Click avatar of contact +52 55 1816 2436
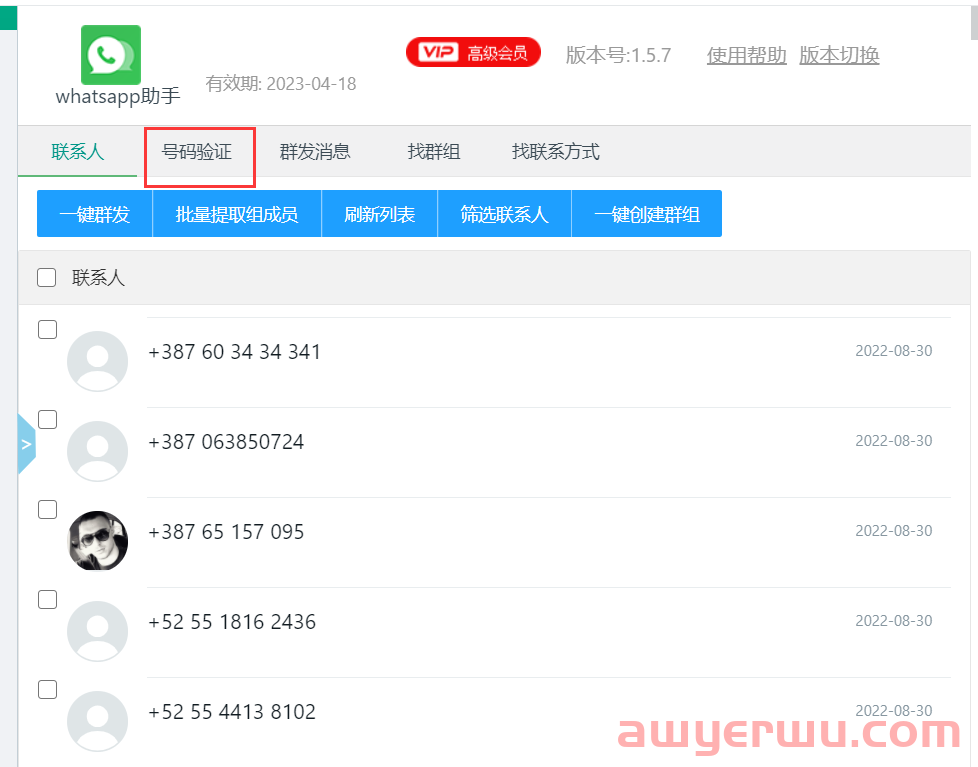Image resolution: width=978 pixels, height=767 pixels. click(x=97, y=630)
